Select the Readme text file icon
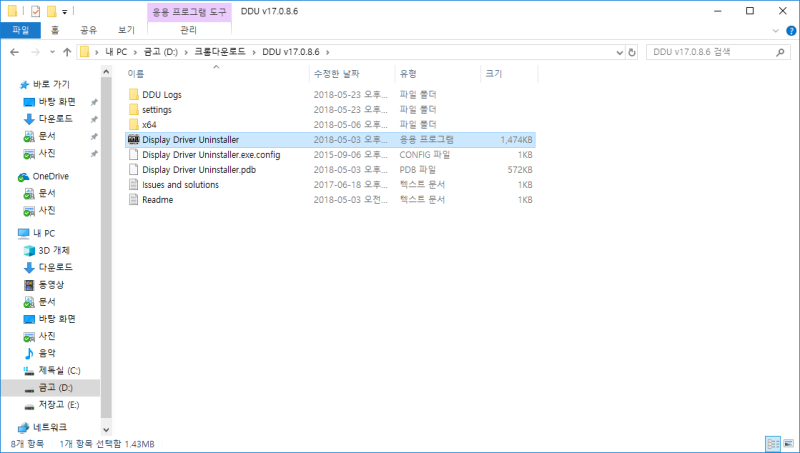The width and height of the screenshot is (800, 453). tap(134, 199)
